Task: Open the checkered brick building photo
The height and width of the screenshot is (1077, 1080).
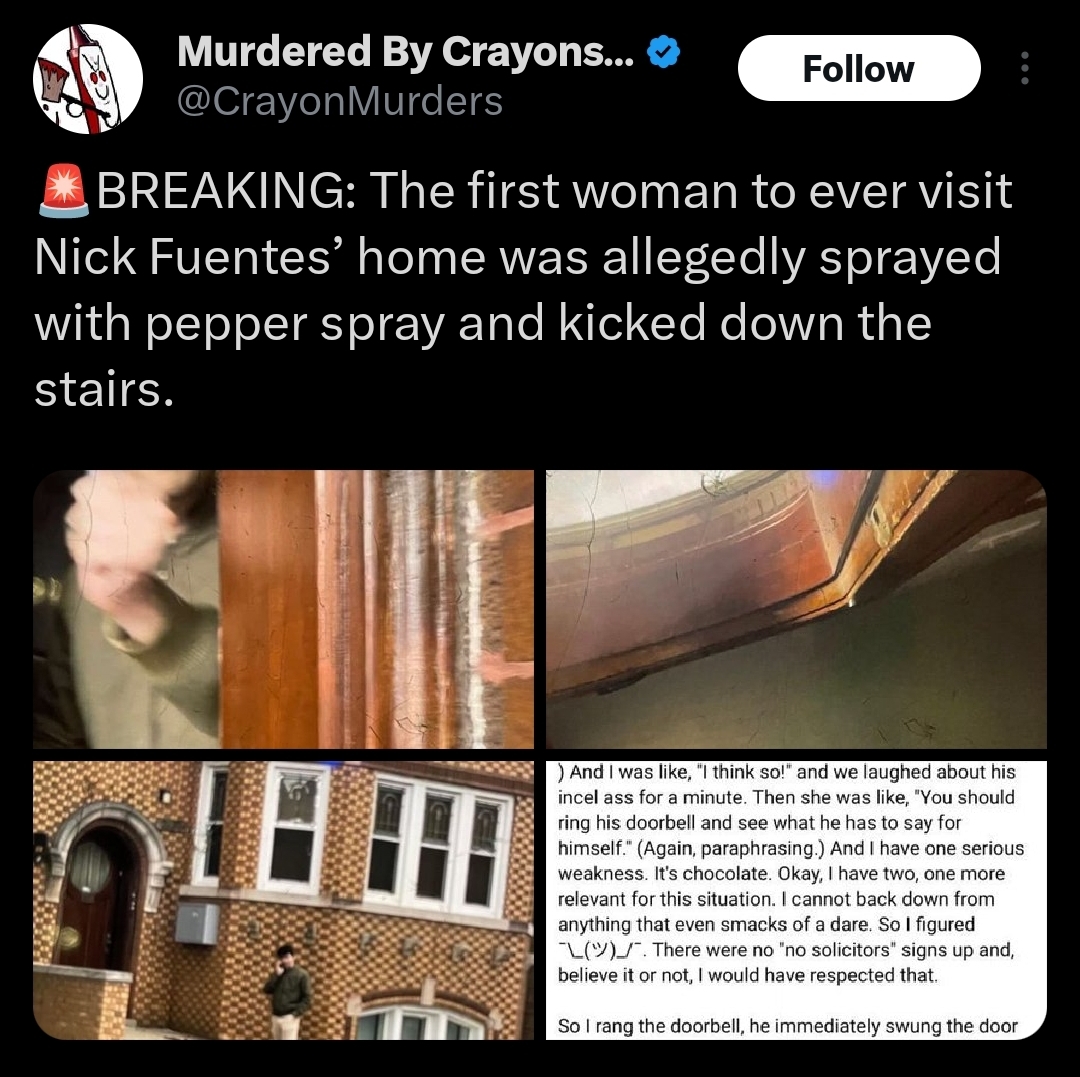Action: 283,900
